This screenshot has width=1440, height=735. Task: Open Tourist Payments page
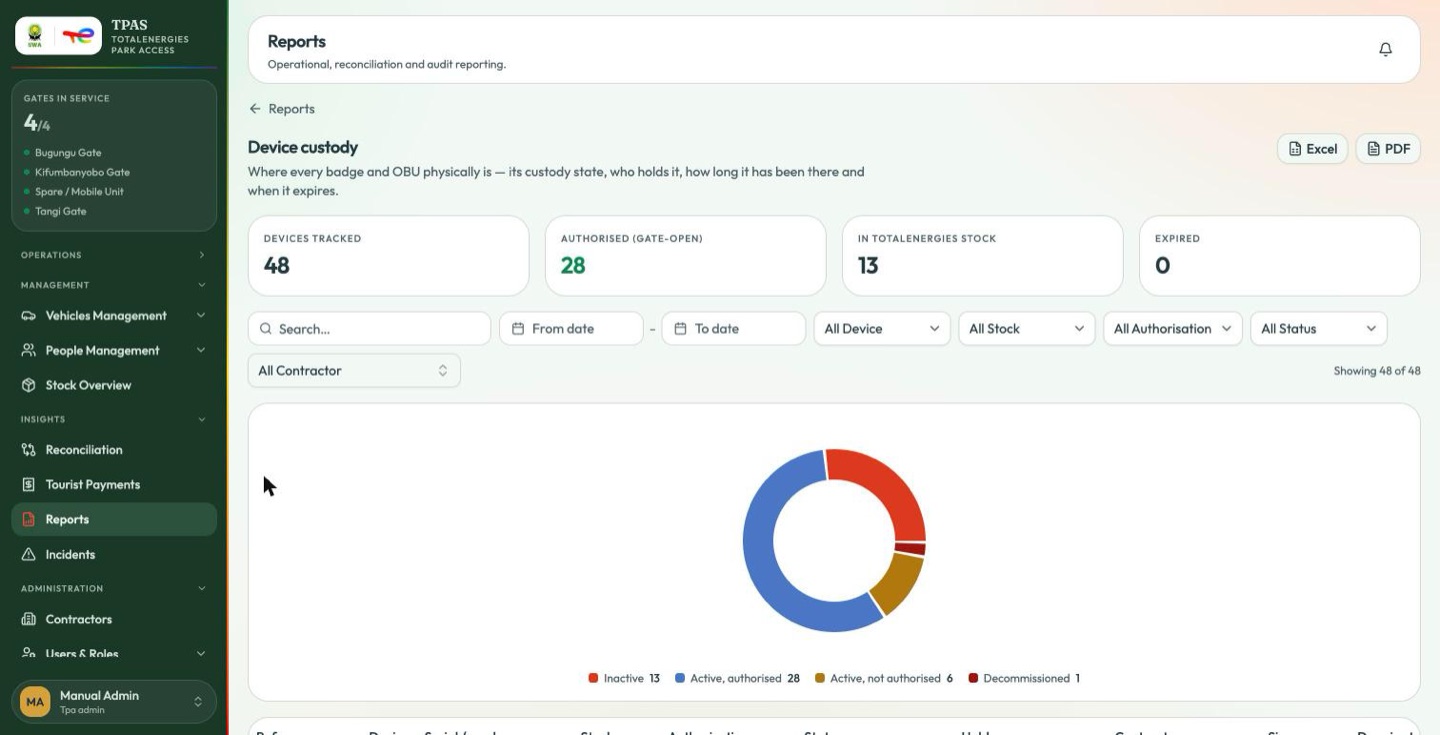coord(114,485)
